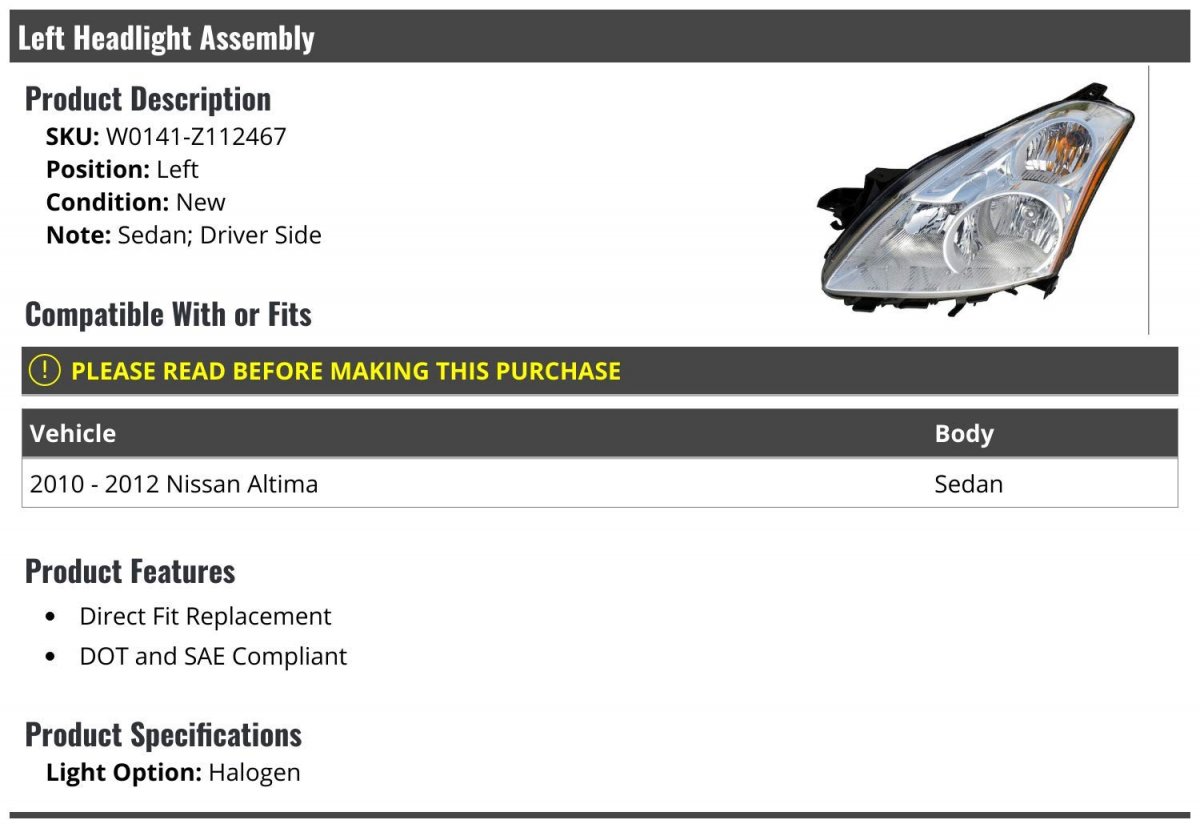Open the headlight product photo
This screenshot has width=1200, height=828.
977,201
